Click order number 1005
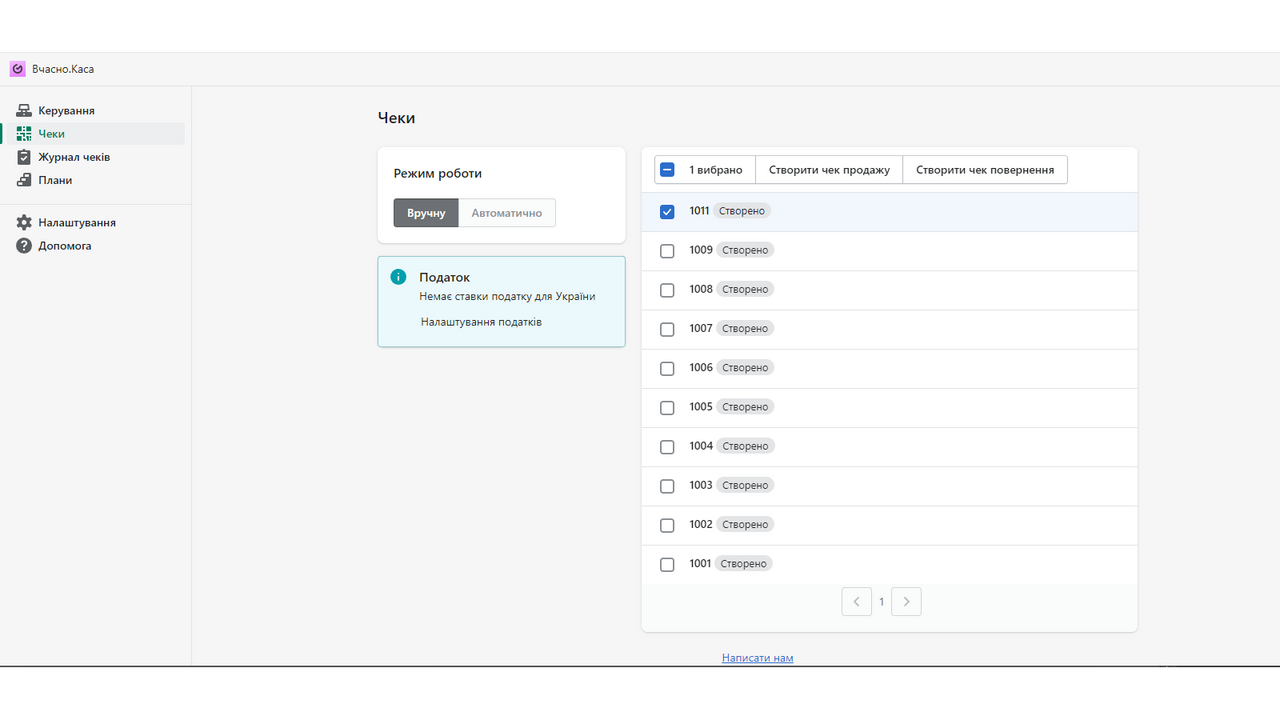Image resolution: width=1280 pixels, height=720 pixels. tap(700, 407)
